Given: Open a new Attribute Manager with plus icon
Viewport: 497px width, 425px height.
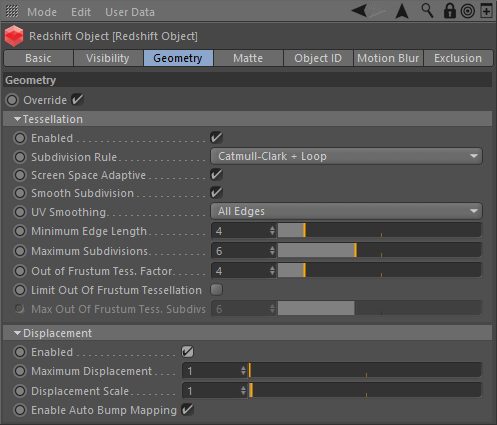Looking at the screenshot, I should click(x=487, y=11).
